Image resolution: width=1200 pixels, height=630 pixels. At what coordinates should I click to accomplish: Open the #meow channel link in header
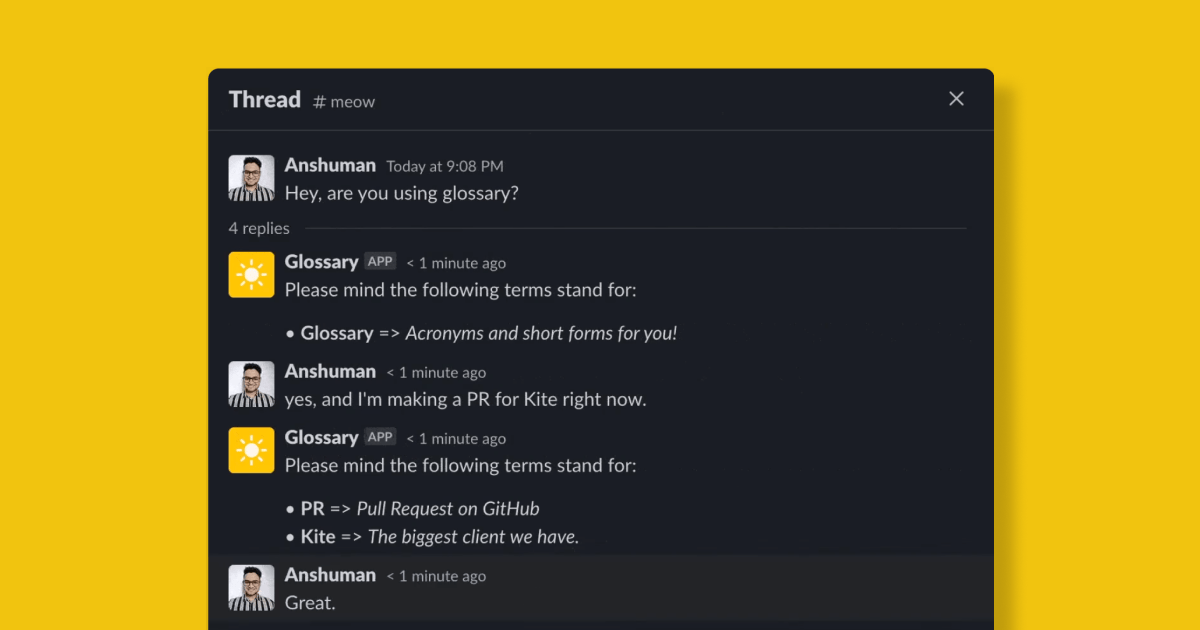(344, 101)
